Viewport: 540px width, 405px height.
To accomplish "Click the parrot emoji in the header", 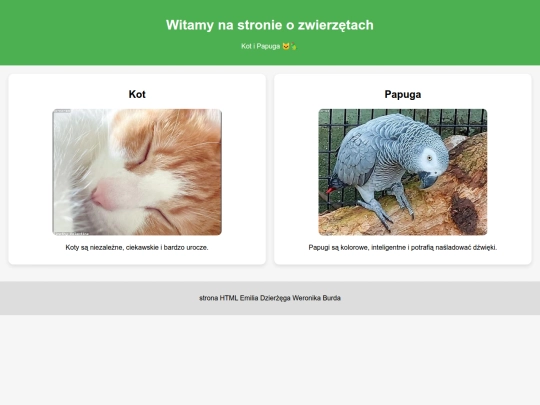I will pos(293,46).
